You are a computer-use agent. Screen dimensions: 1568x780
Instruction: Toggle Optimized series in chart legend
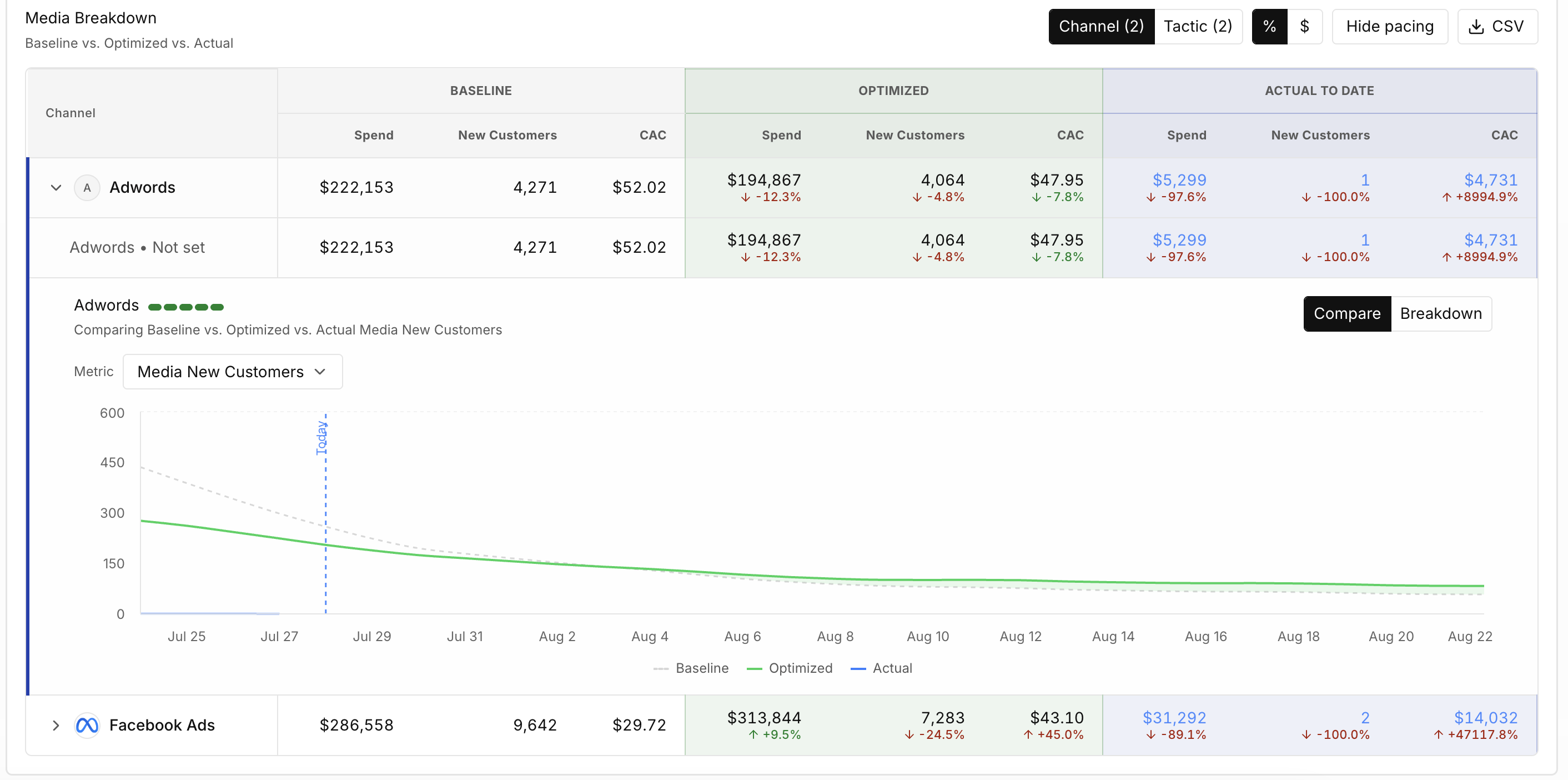tap(790, 668)
